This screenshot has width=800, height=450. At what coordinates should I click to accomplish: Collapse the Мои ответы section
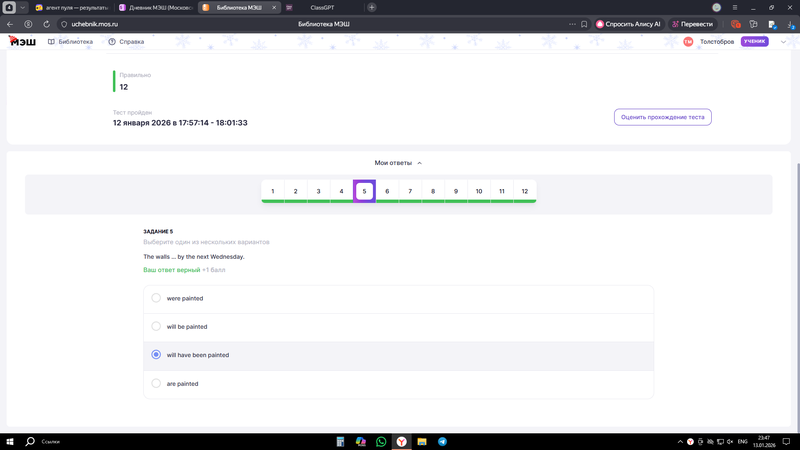(398, 163)
